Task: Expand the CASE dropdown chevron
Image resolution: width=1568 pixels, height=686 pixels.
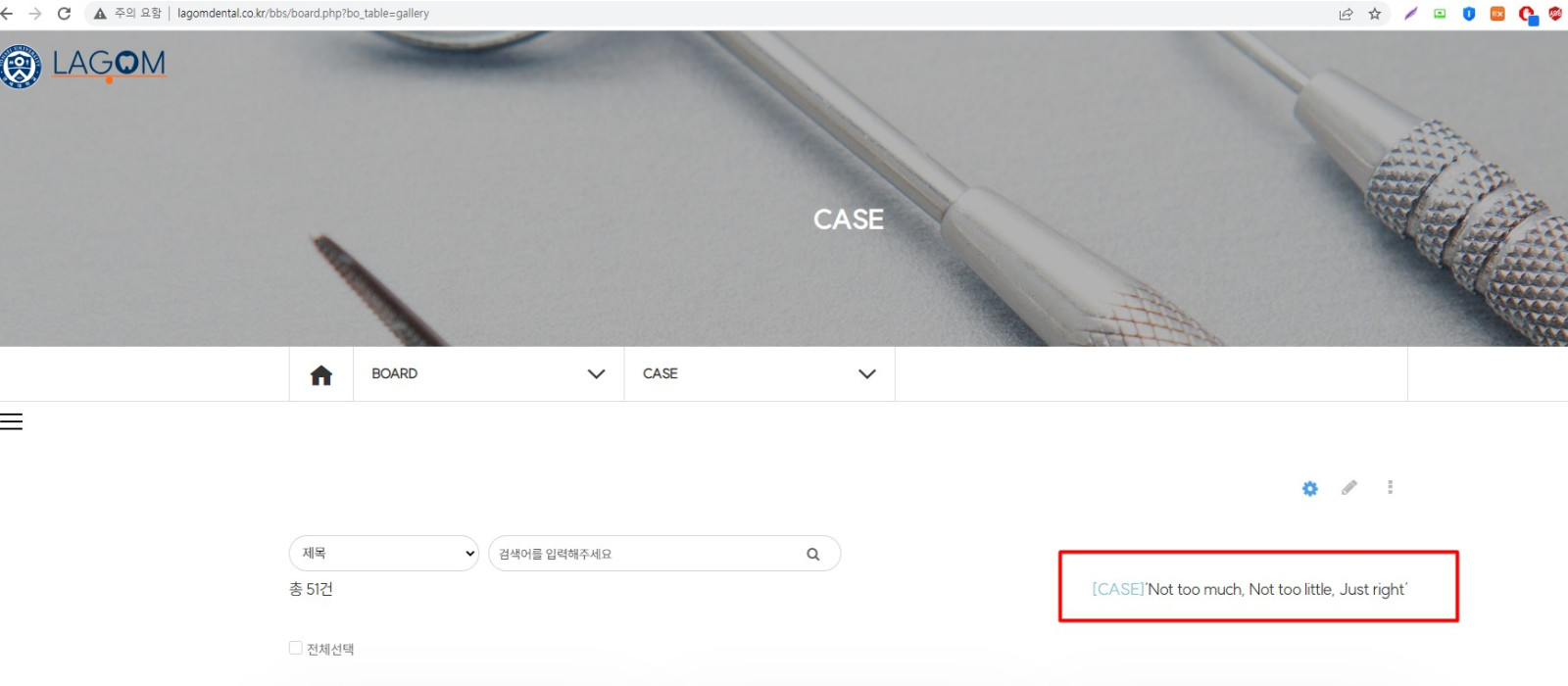Action: click(867, 374)
